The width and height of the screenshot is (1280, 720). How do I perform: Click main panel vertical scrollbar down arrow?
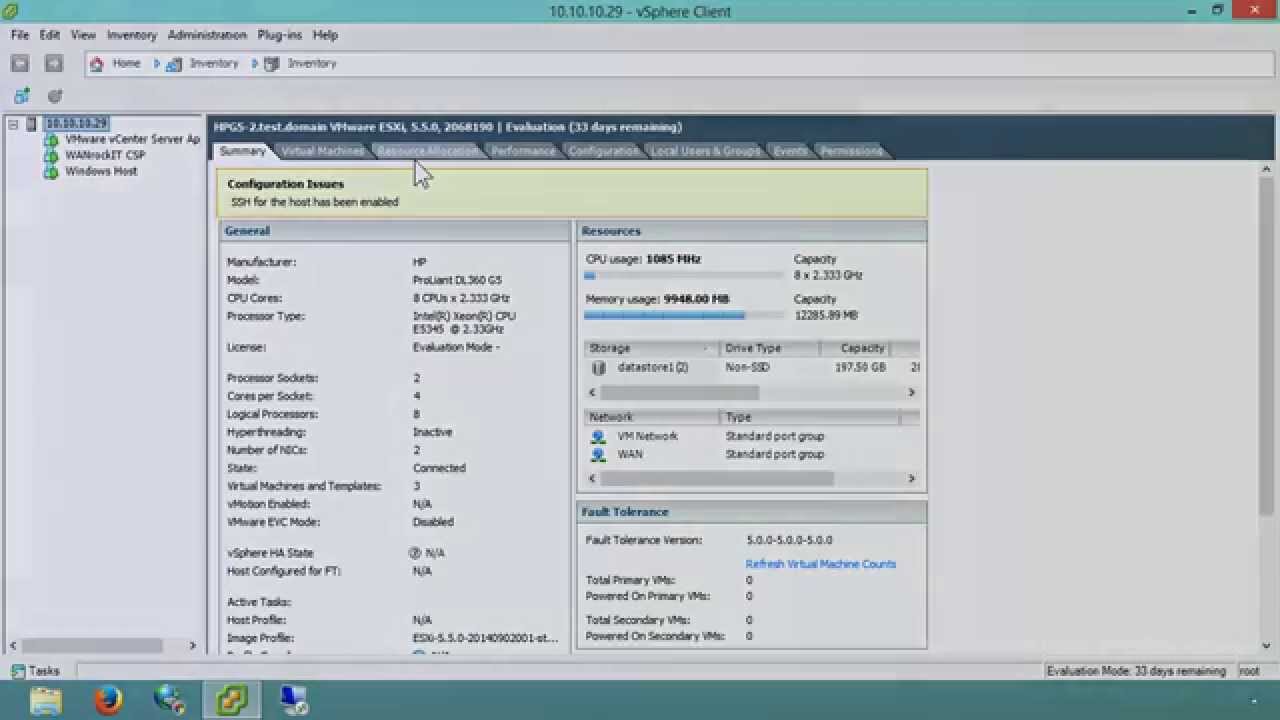(1267, 646)
